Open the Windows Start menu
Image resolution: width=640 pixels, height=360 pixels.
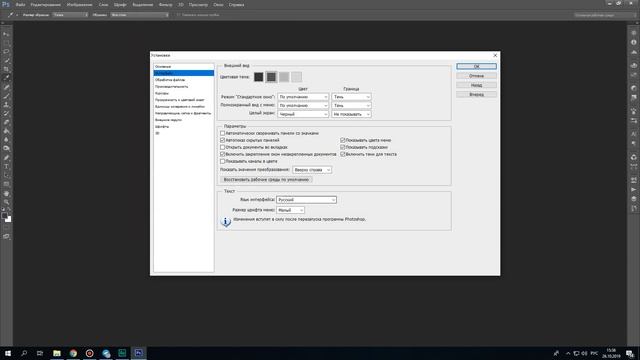8,353
